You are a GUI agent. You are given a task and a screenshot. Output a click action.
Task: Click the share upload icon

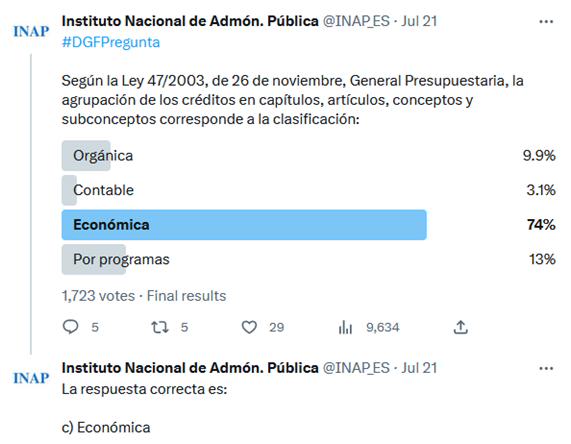click(461, 327)
